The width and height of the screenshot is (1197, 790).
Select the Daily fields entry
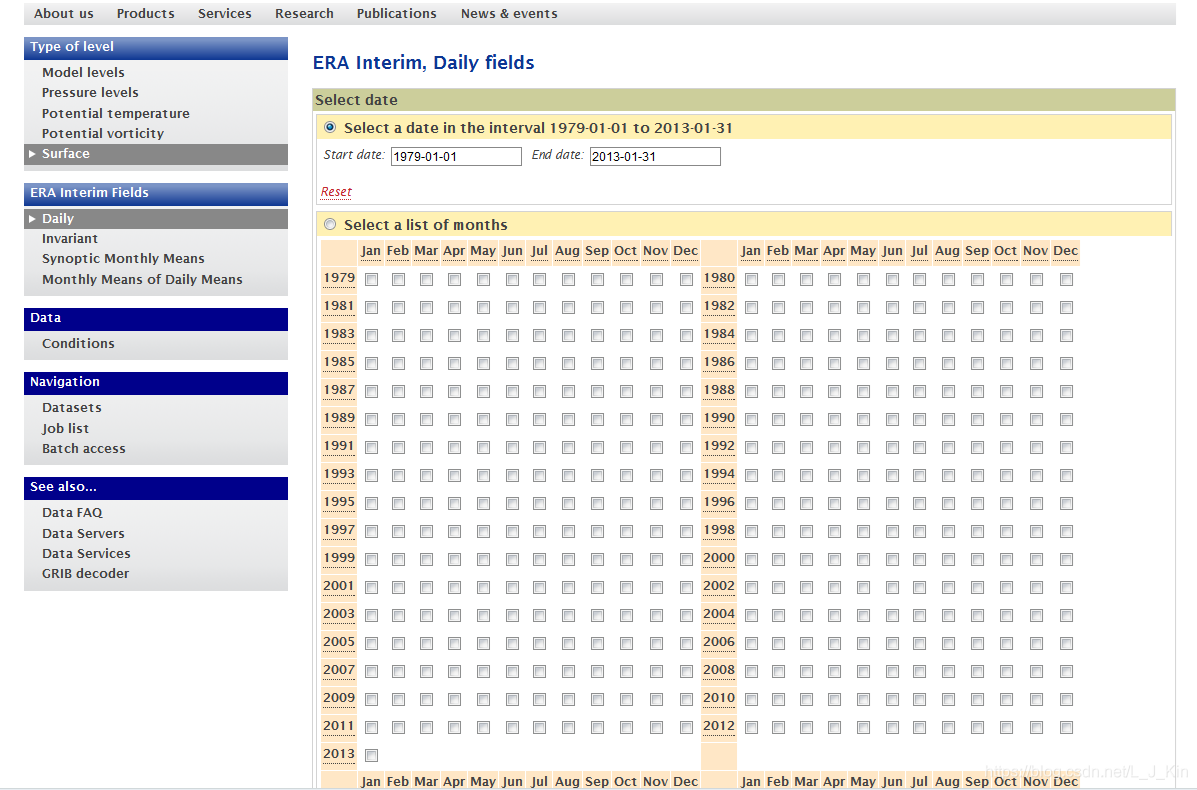pyautogui.click(x=156, y=219)
